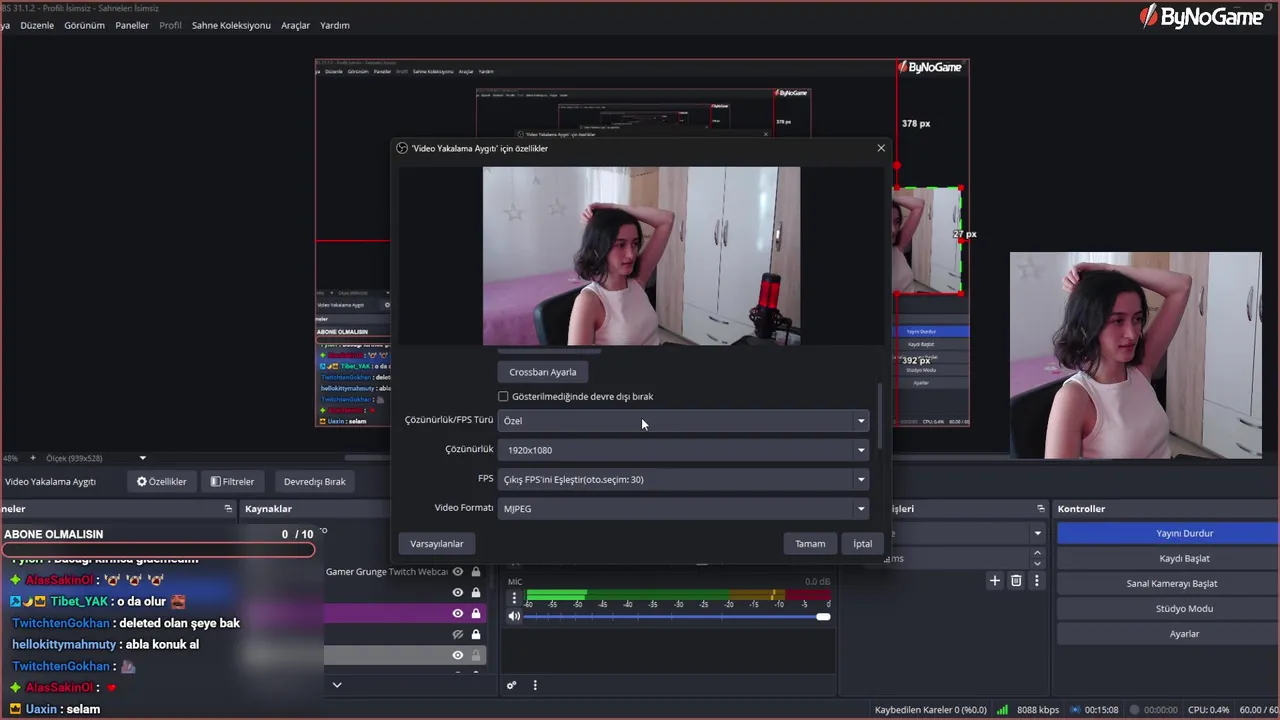The width and height of the screenshot is (1280, 720).
Task: Click the 8088 kbps bitrate readout
Action: pyautogui.click(x=1039, y=709)
